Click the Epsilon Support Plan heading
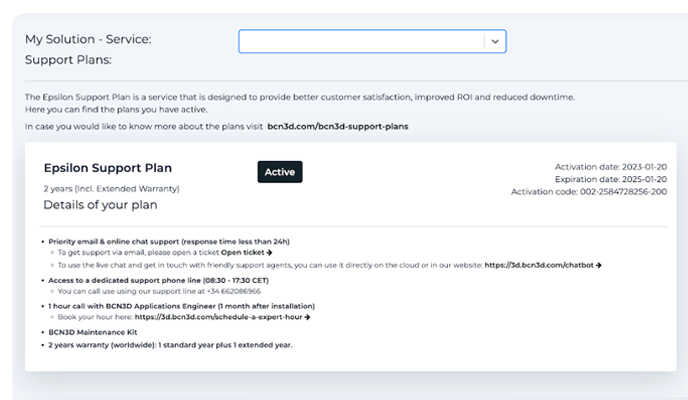This screenshot has width=688, height=400. 108,168
